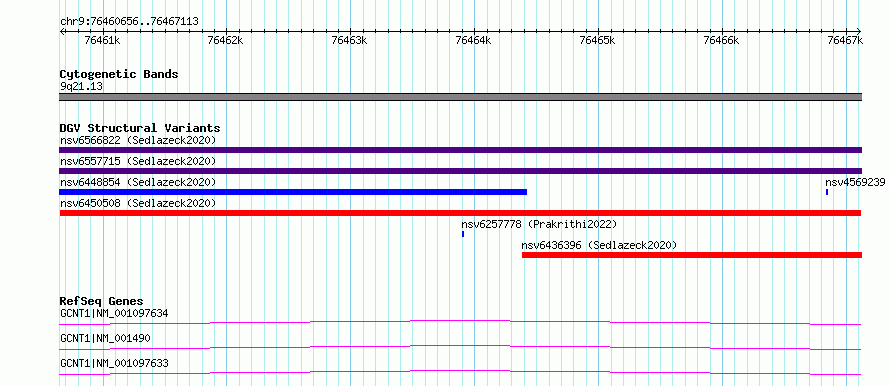Click the magenta line for GCNT1|NM_001097633
The width and height of the screenshot is (890, 386).
point(460,372)
